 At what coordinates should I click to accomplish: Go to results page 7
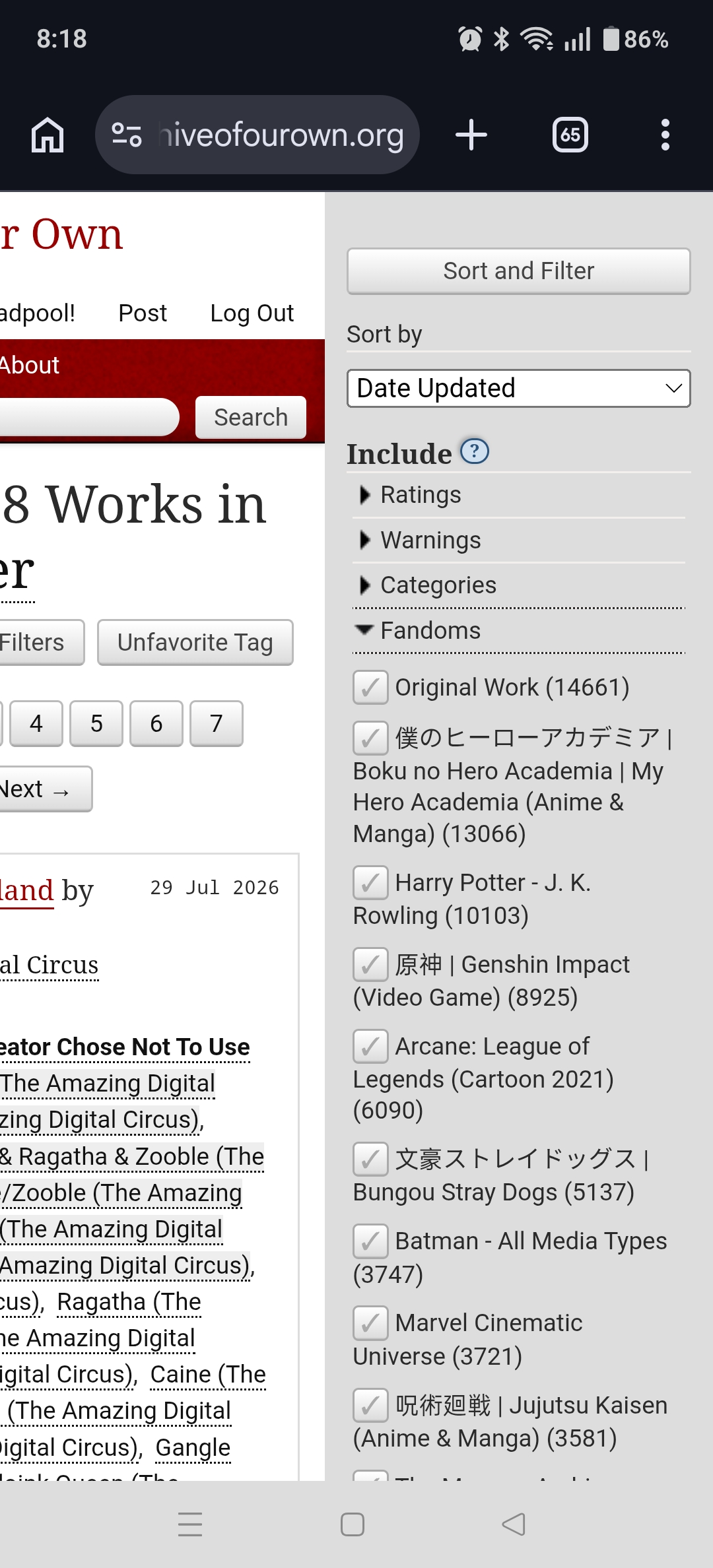217,724
